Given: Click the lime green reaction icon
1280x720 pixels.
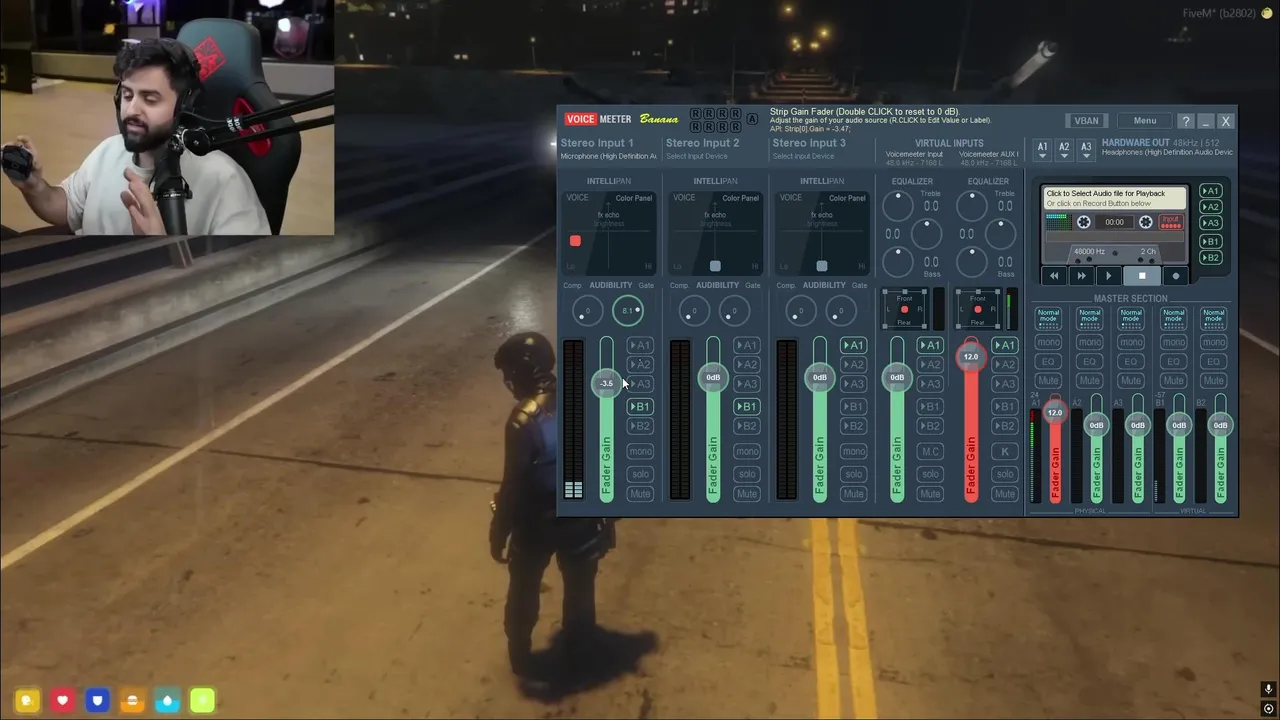Looking at the screenshot, I should point(203,701).
